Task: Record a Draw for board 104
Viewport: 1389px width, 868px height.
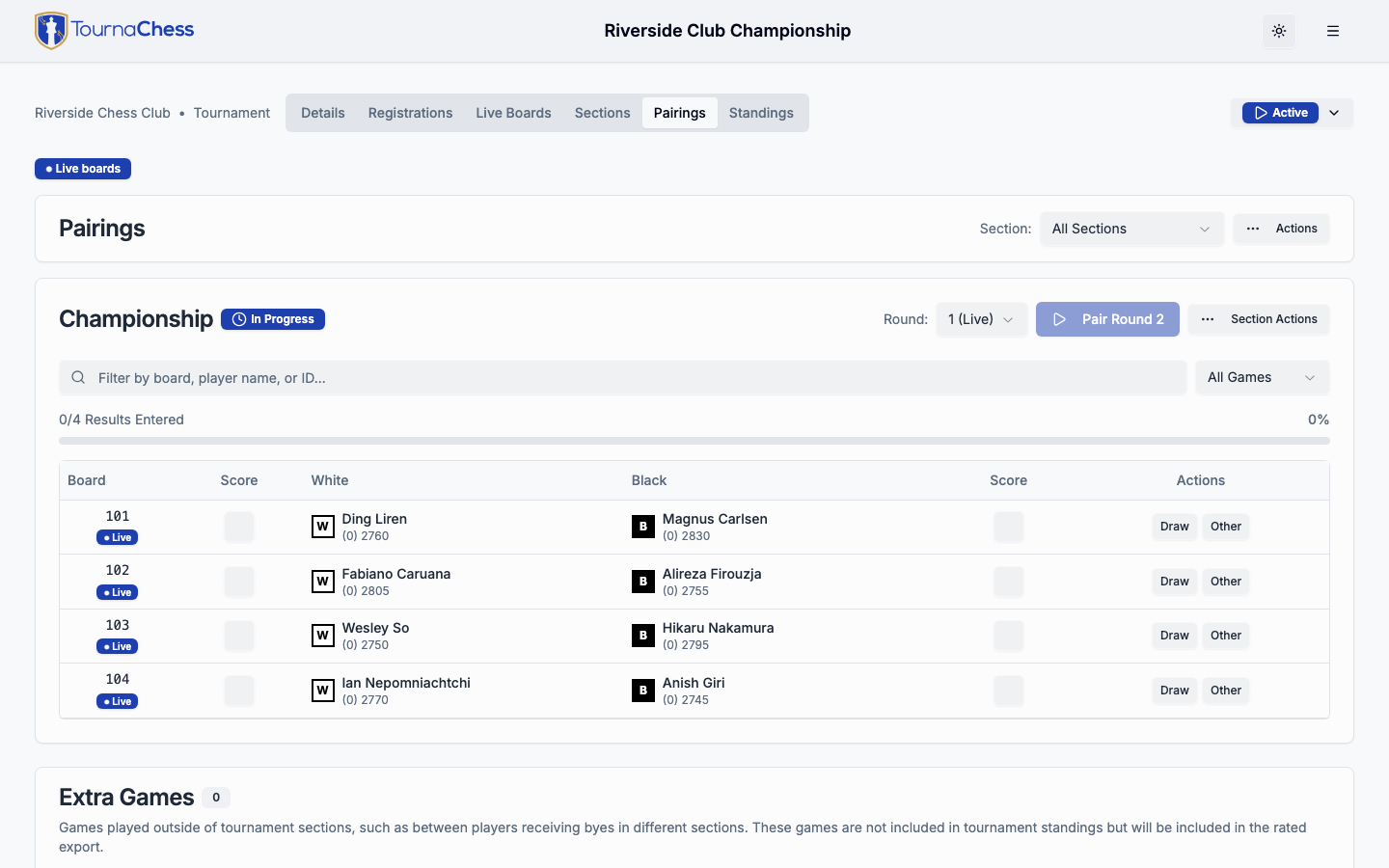Action: coord(1175,691)
